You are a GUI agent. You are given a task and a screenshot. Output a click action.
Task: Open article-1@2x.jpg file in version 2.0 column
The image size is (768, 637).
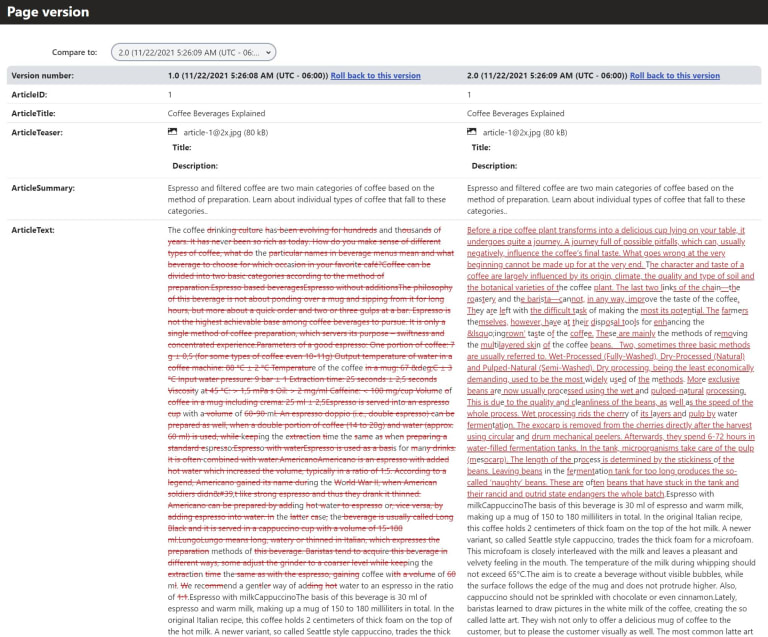(525, 132)
